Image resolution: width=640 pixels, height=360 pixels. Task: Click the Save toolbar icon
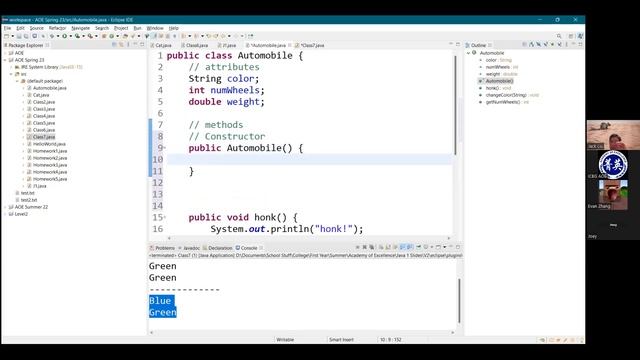tap(19, 36)
